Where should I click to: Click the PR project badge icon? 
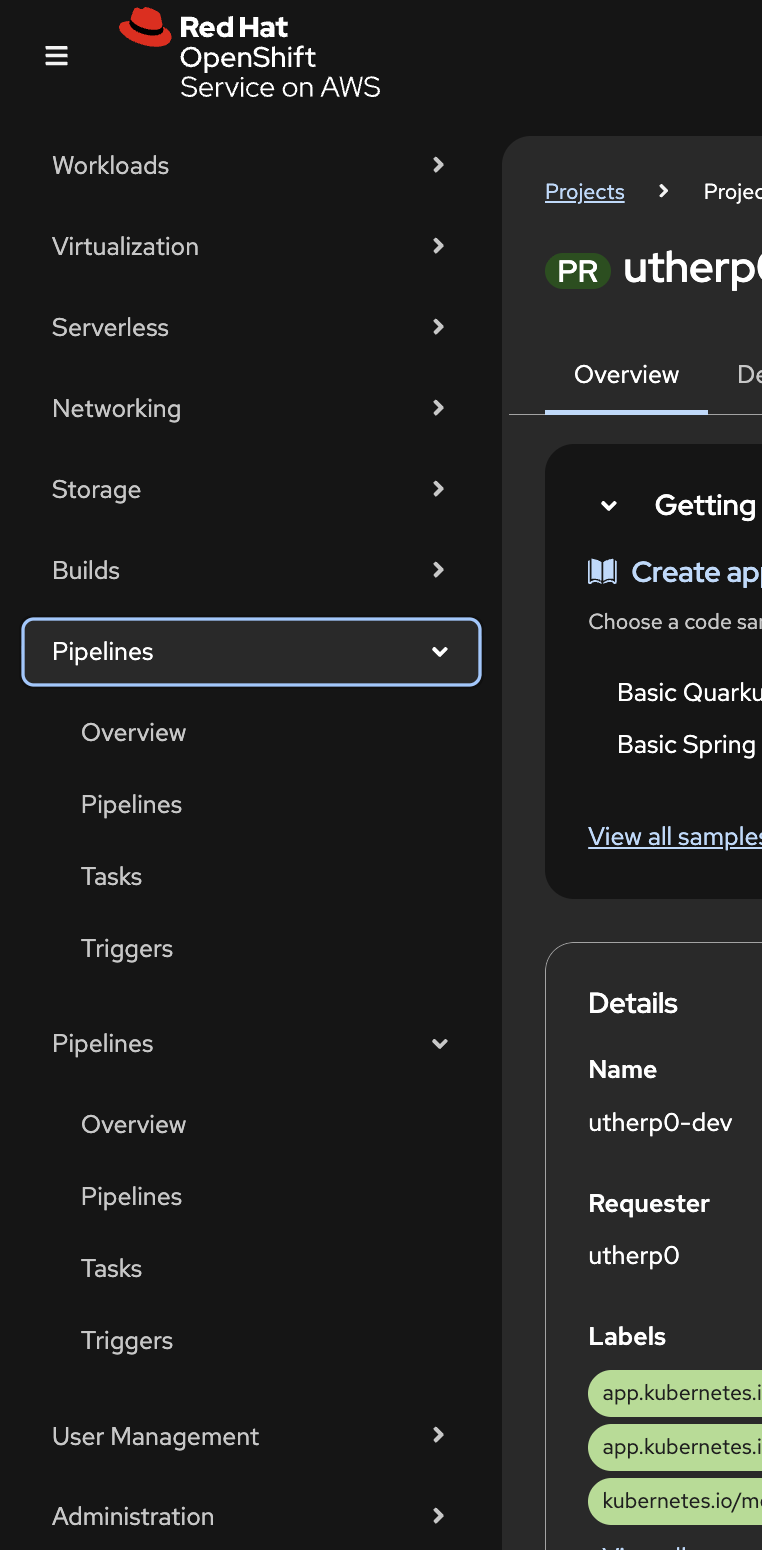coord(577,271)
